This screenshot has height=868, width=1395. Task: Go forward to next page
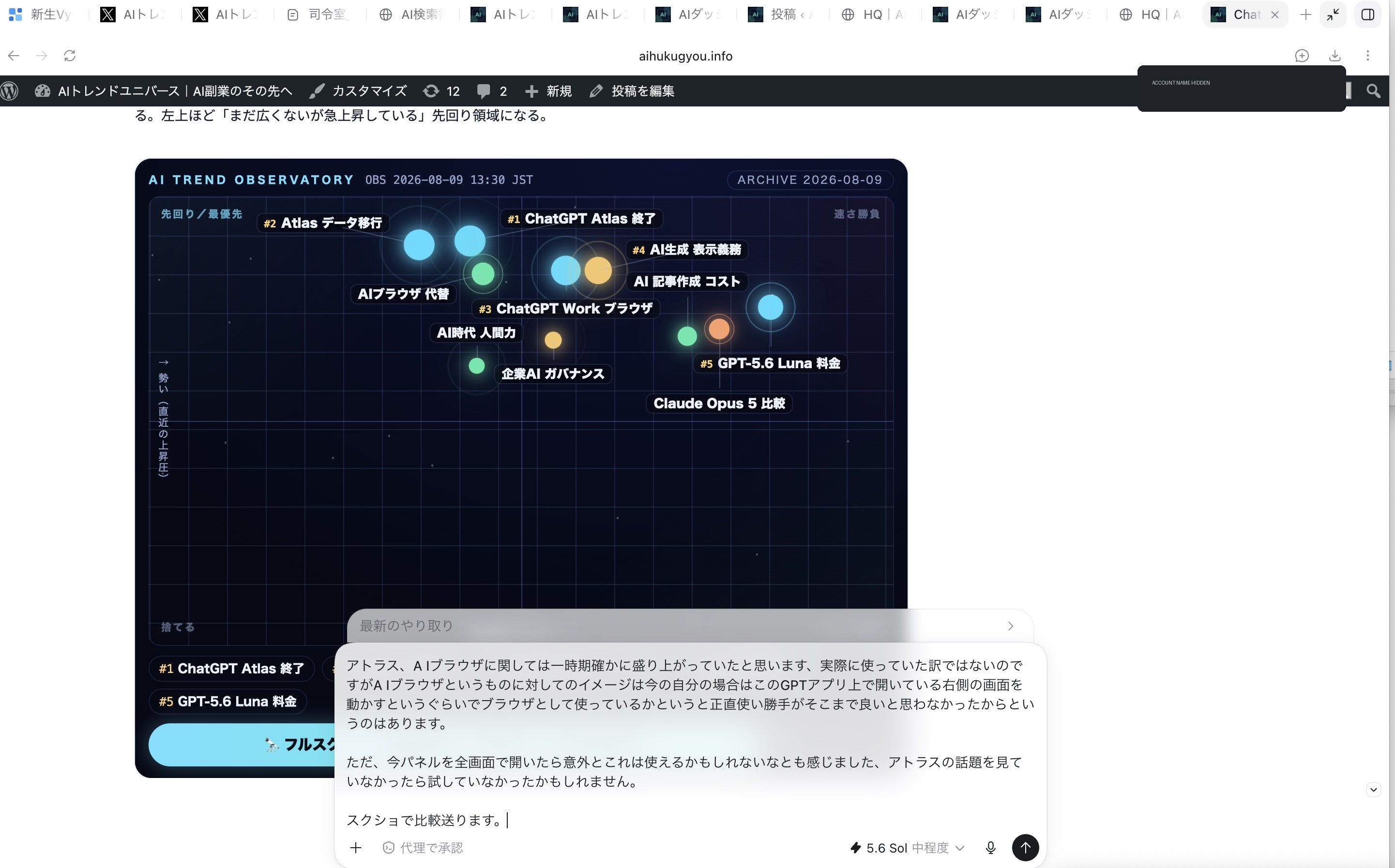pos(41,56)
